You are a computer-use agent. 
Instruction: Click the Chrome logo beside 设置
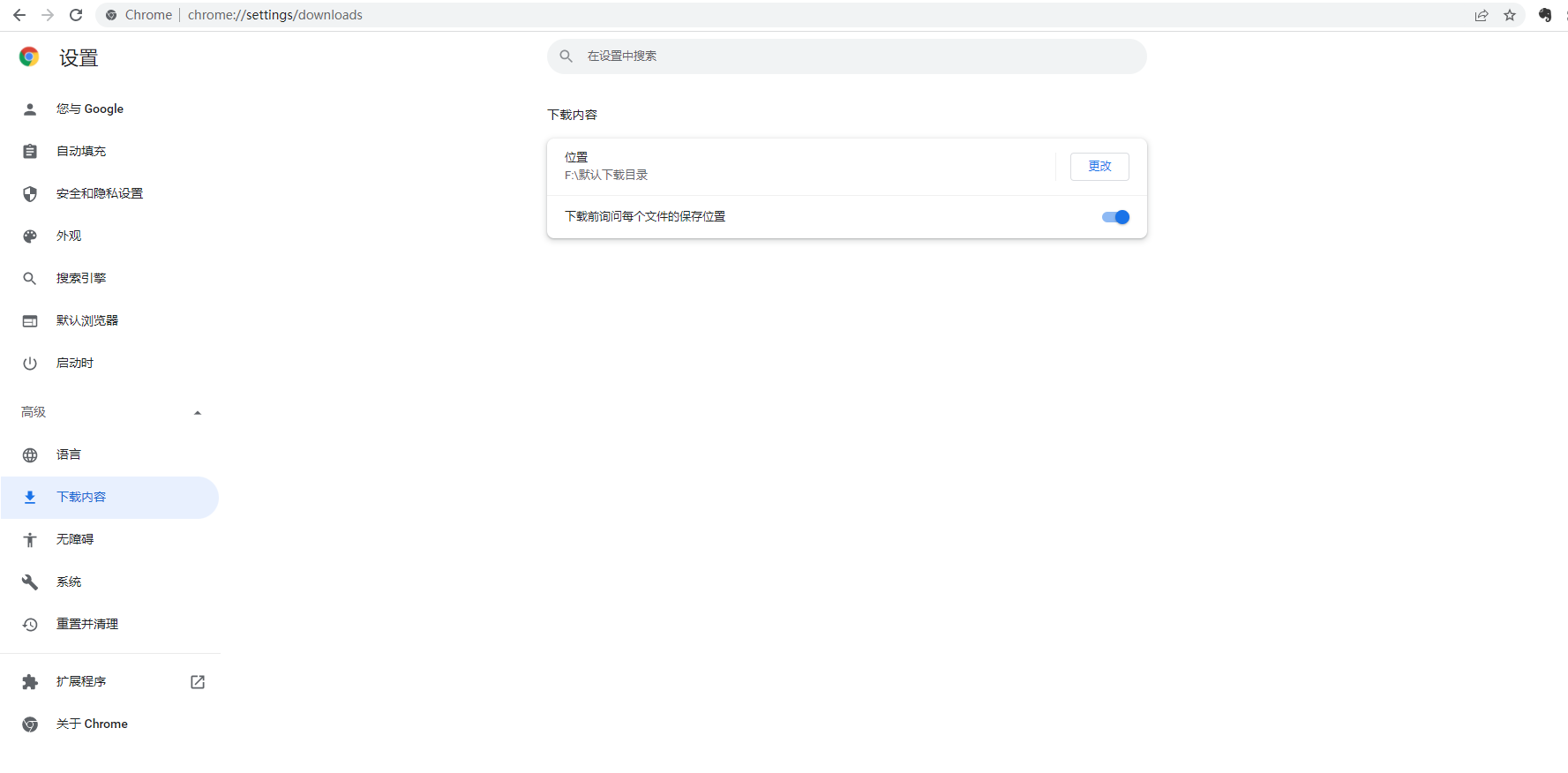coord(29,57)
